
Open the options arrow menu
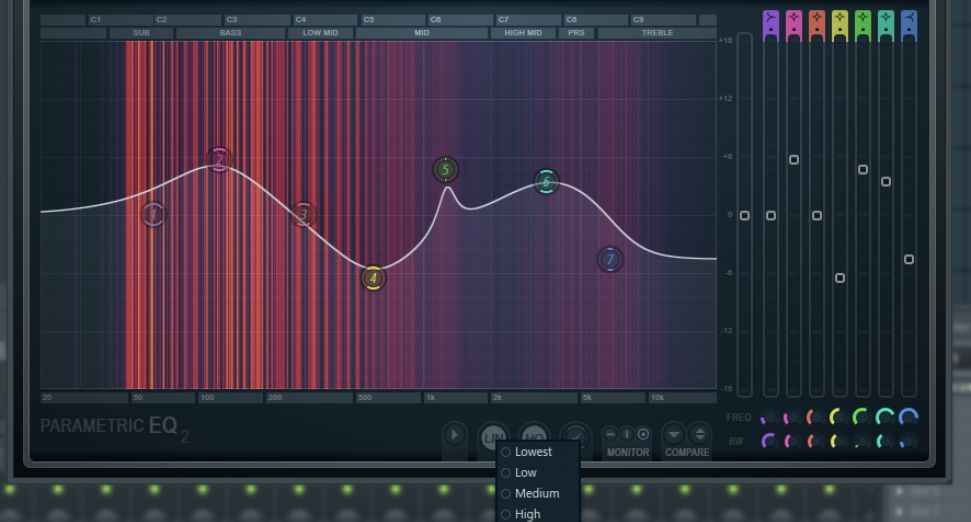coord(454,435)
